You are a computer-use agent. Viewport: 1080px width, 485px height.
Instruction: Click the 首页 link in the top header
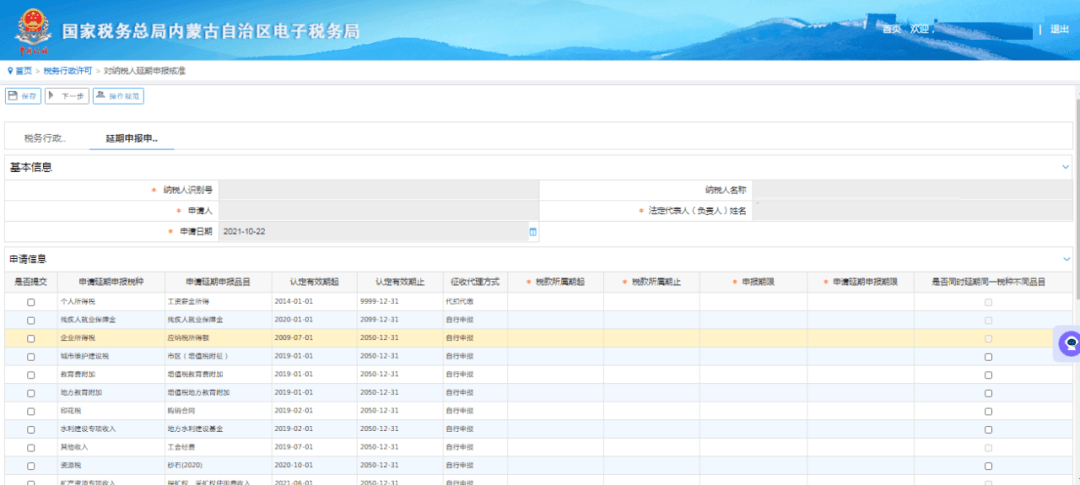pyautogui.click(x=891, y=30)
